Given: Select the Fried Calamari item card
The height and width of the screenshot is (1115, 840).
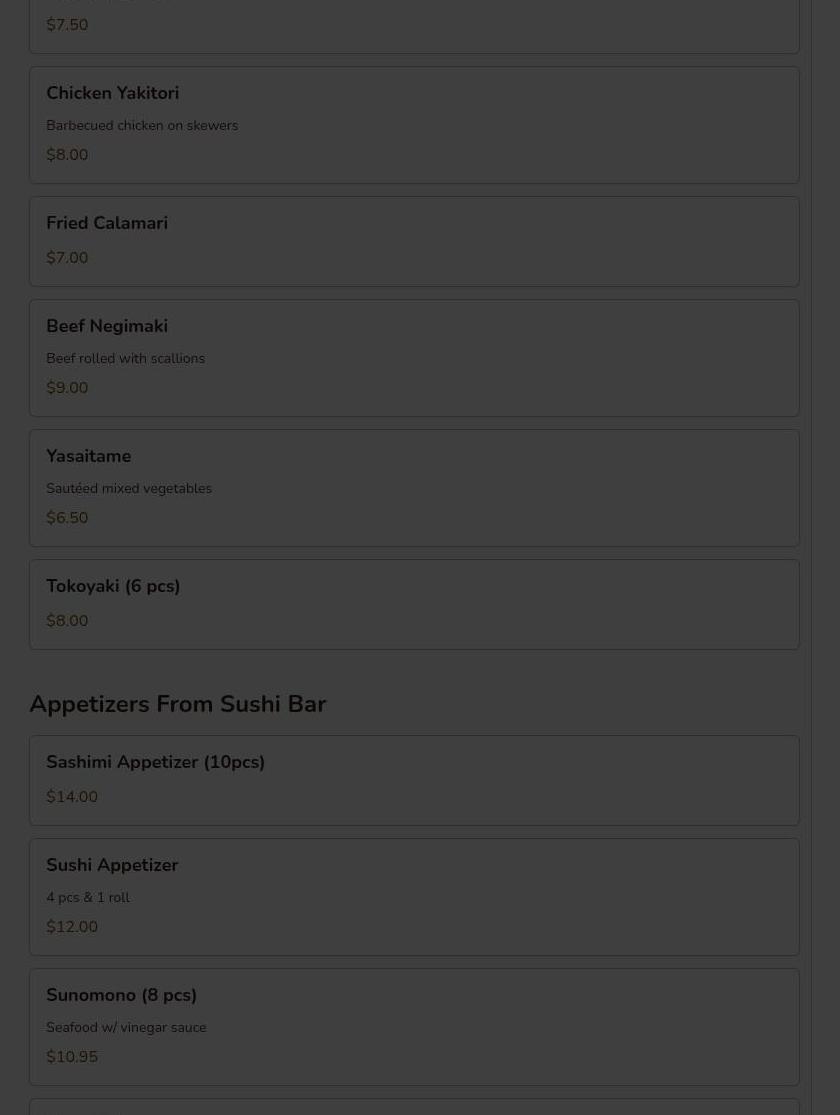Looking at the screenshot, I should click(x=414, y=242).
